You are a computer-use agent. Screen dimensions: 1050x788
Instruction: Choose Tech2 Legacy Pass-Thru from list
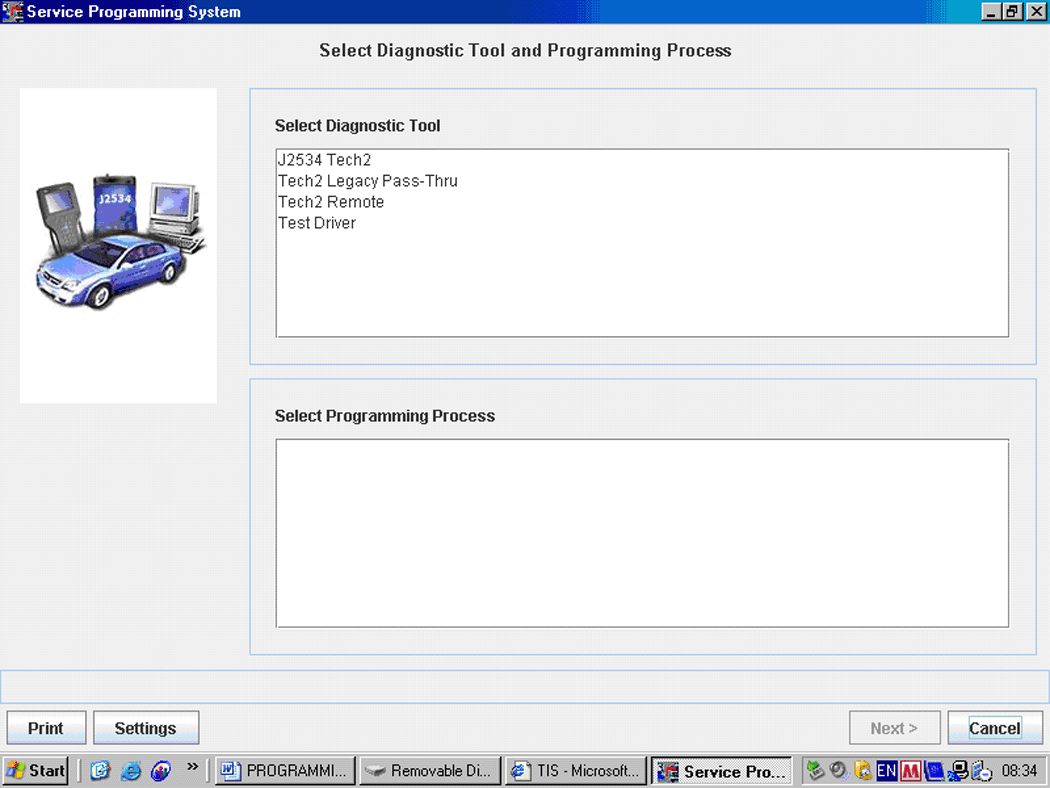point(367,181)
